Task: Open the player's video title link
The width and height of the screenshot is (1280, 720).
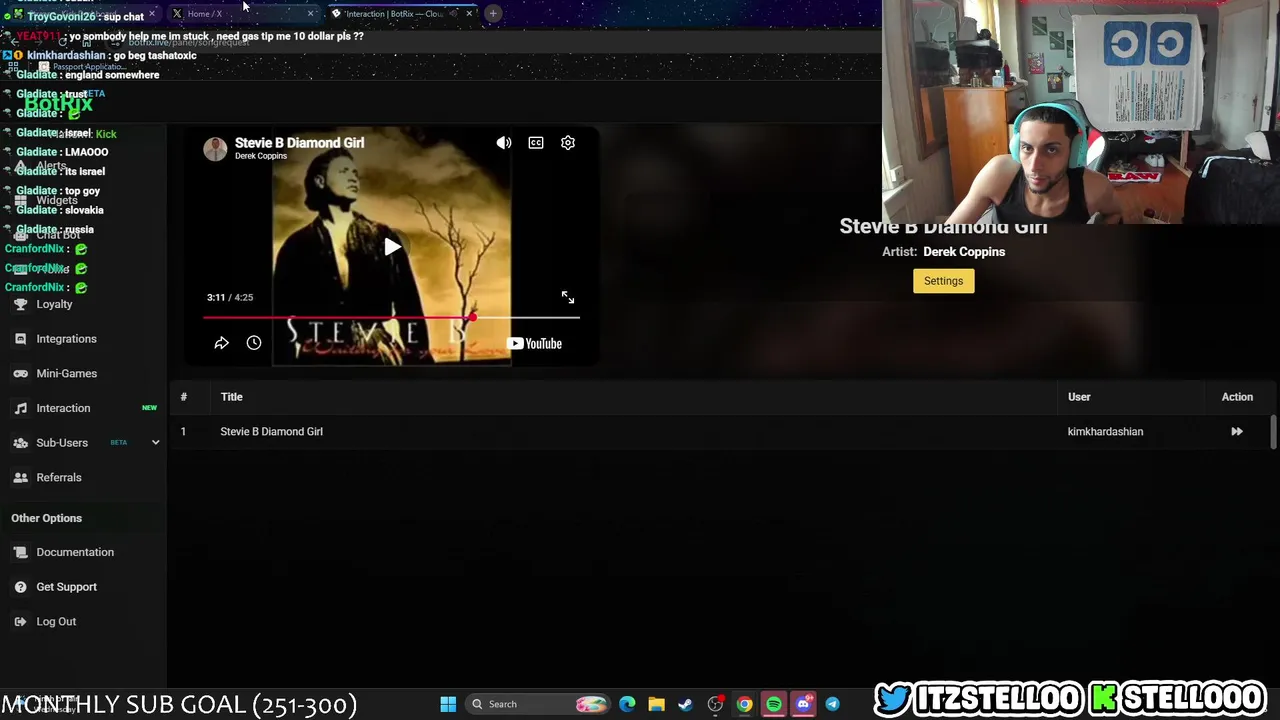Action: coord(299,142)
